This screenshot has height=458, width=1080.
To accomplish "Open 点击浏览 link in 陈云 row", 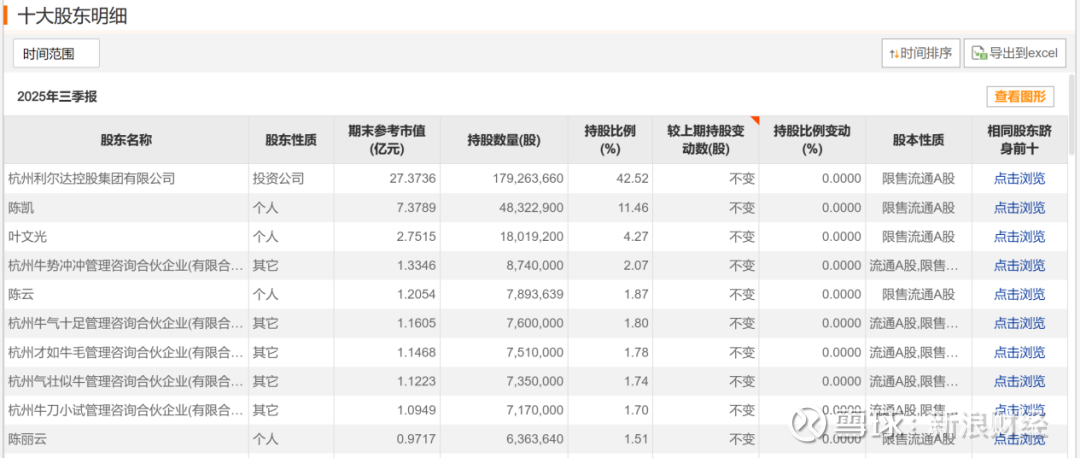I will click(1019, 295).
